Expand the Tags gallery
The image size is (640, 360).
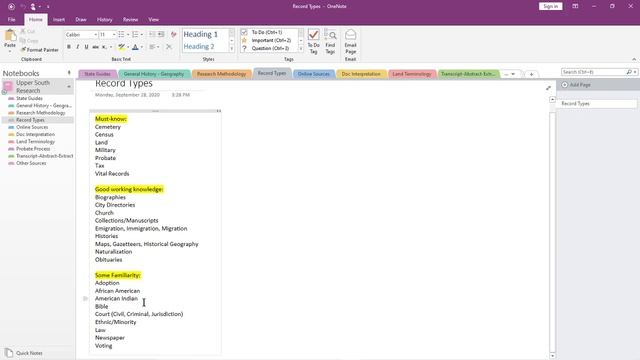(301, 49)
